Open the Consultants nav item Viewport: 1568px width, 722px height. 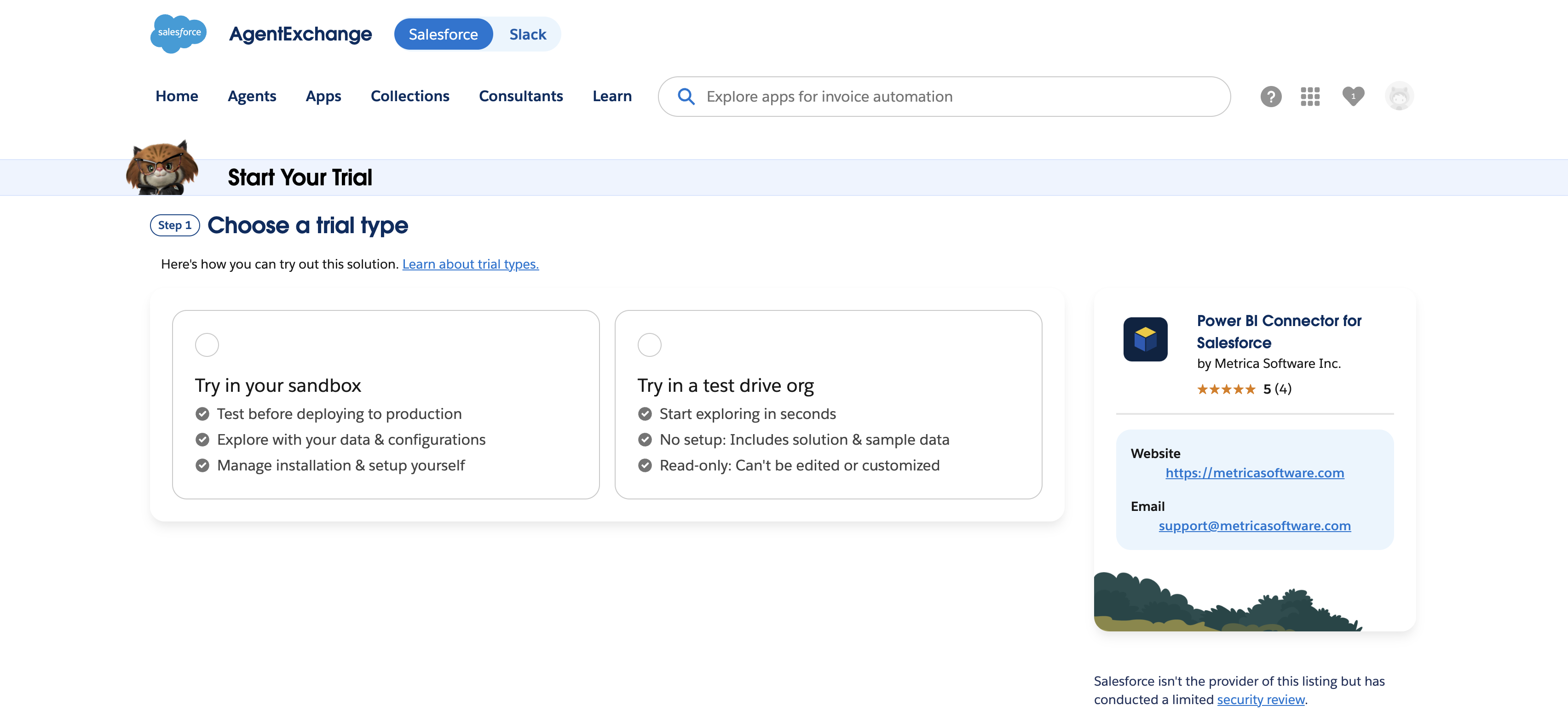(x=521, y=96)
